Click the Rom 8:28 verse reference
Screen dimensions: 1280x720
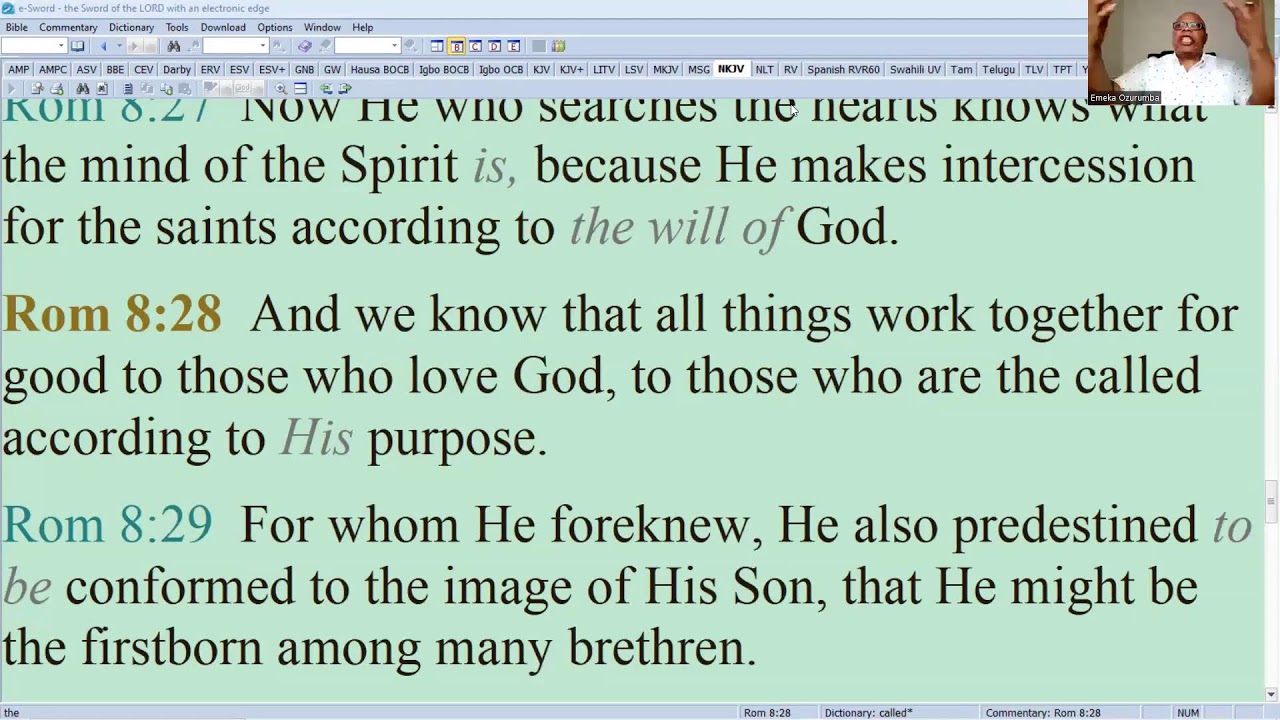pyautogui.click(x=112, y=314)
